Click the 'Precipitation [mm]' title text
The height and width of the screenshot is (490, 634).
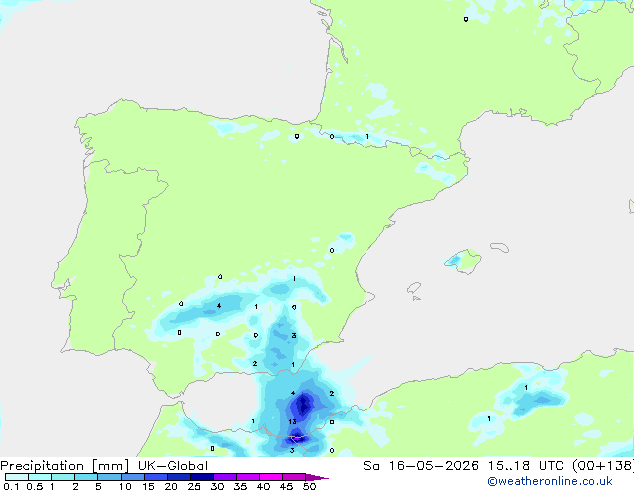(x=64, y=466)
